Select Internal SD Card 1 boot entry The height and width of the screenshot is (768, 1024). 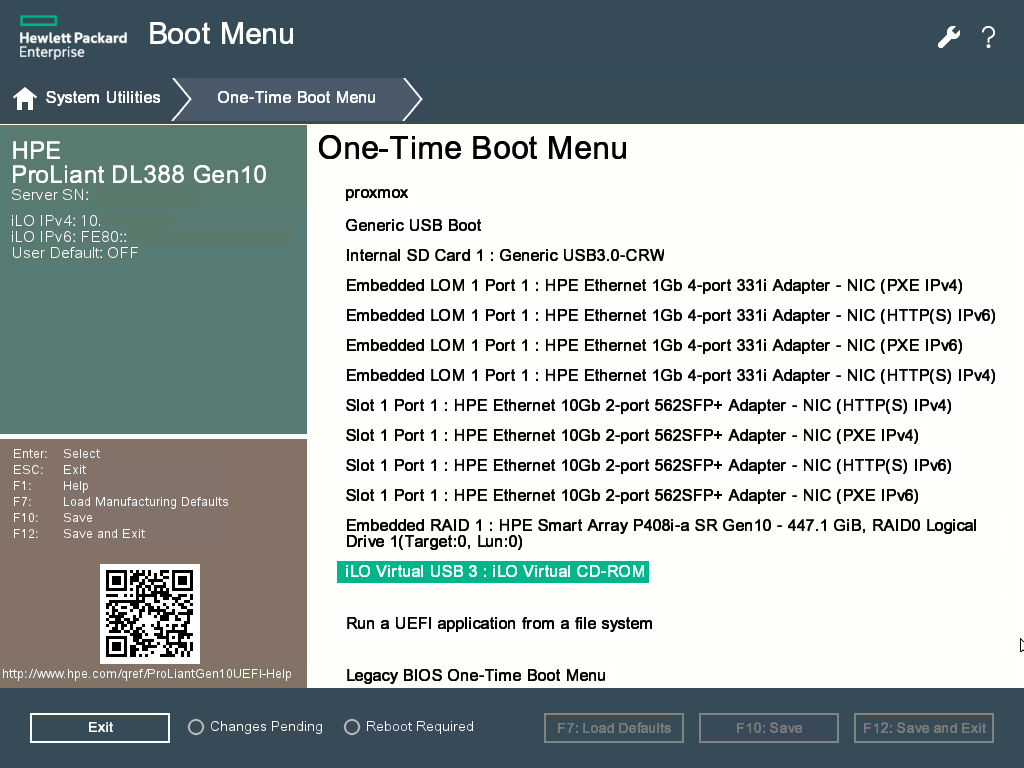(505, 255)
